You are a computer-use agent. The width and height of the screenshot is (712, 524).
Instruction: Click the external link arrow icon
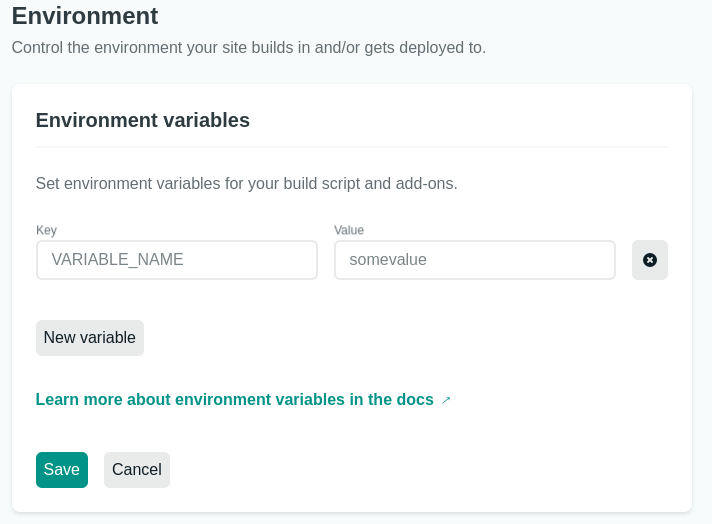[x=446, y=400]
